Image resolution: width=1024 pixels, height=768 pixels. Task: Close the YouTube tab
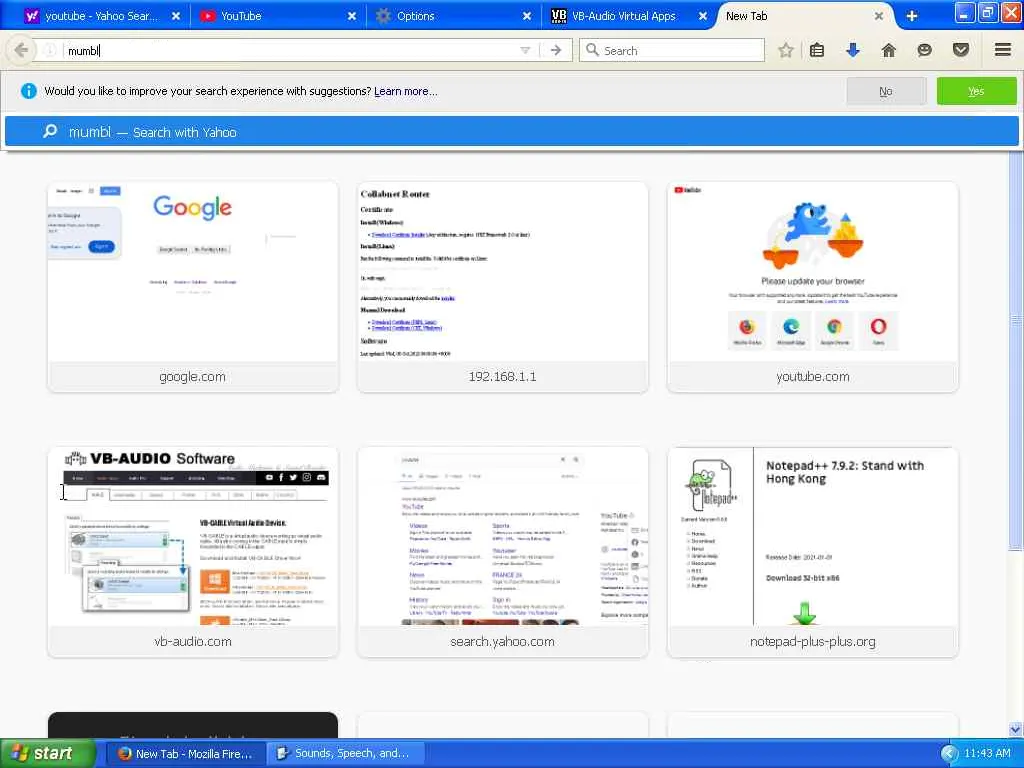352,16
